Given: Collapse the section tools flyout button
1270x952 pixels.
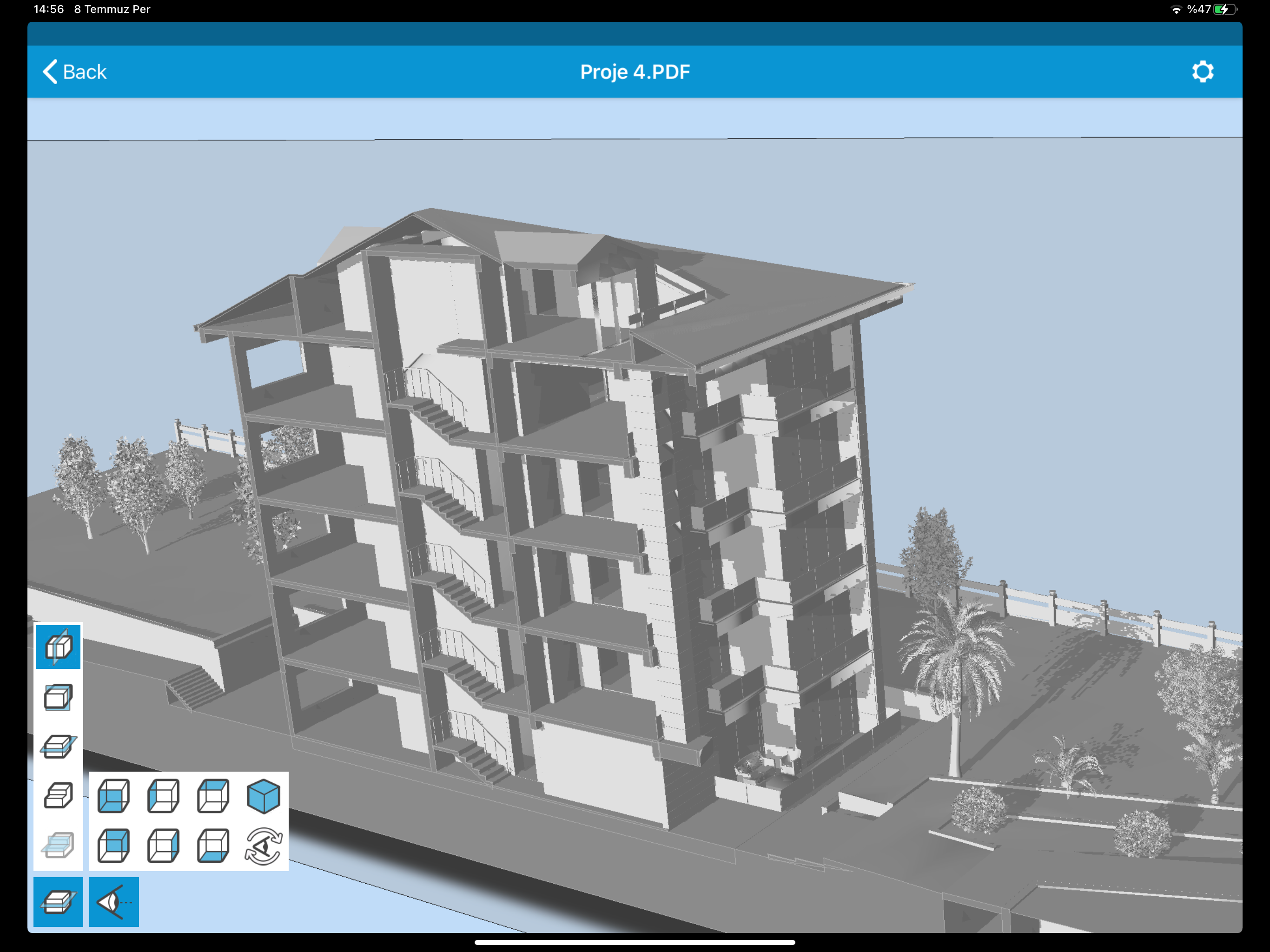Looking at the screenshot, I should 58,901.
